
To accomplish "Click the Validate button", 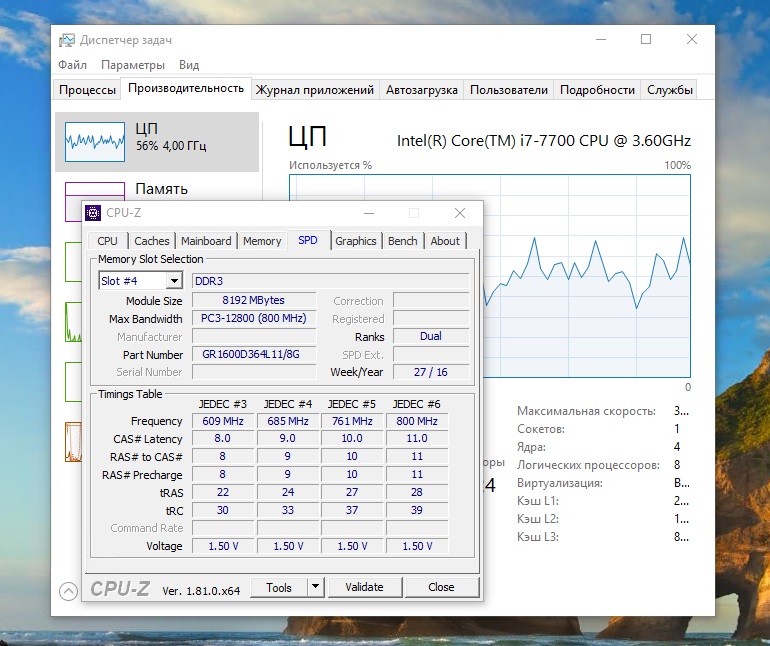I will click(364, 587).
